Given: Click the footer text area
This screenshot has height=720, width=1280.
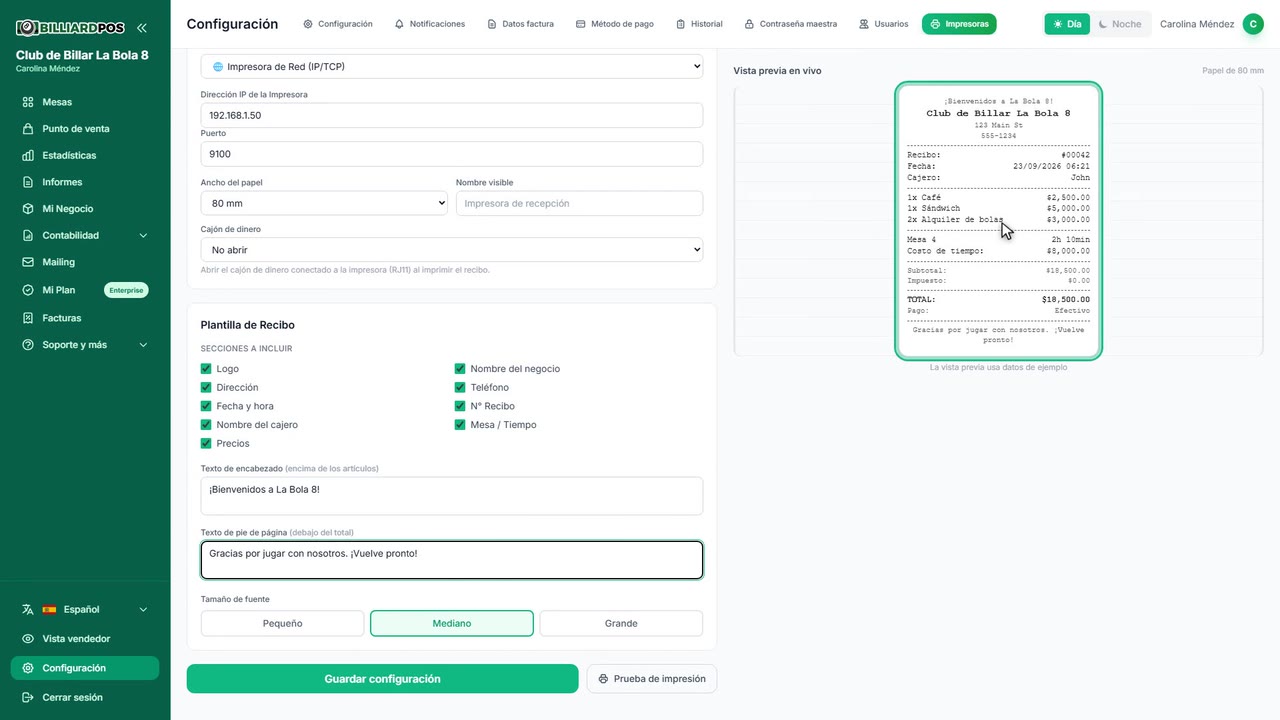Looking at the screenshot, I should 452,560.
